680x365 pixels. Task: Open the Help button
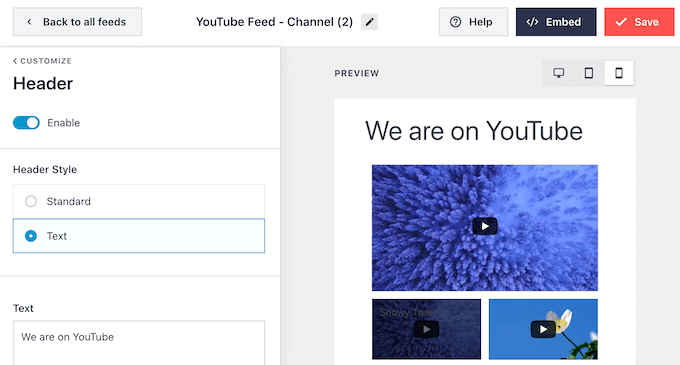(x=473, y=22)
